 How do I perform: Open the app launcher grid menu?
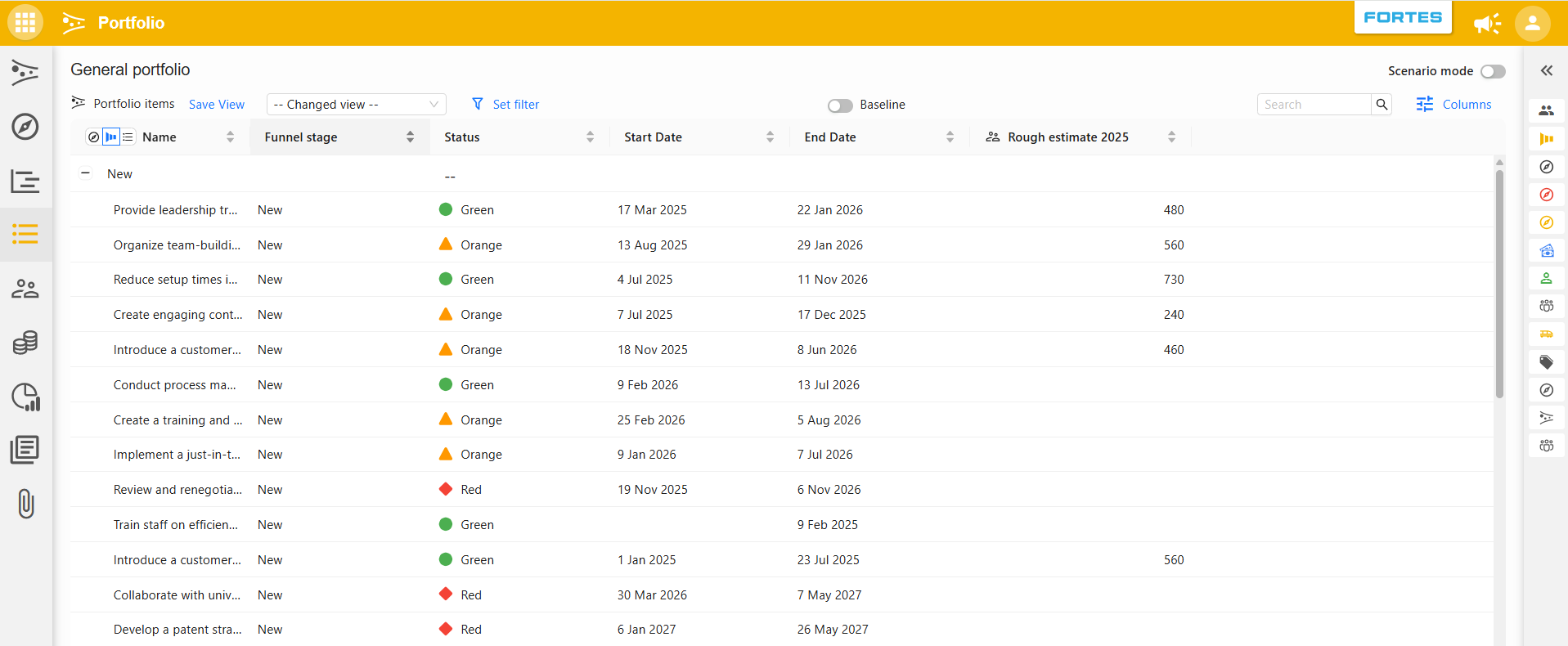[25, 23]
